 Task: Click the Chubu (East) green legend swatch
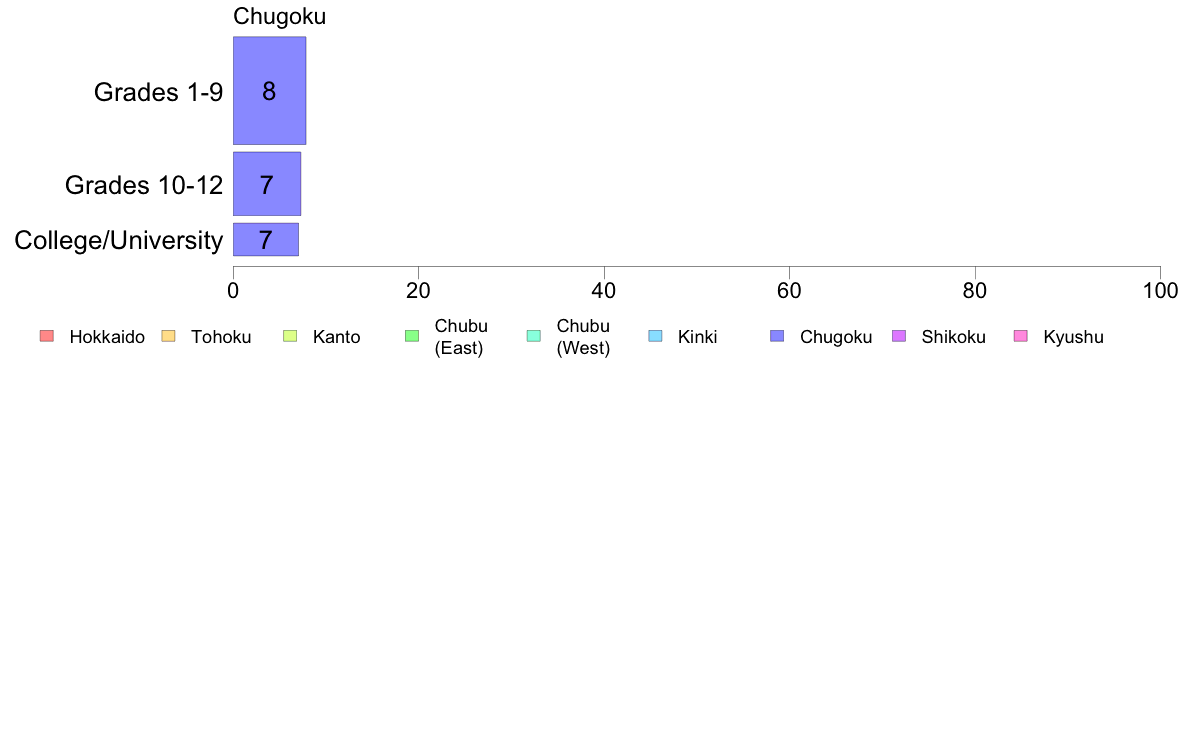(x=412, y=336)
